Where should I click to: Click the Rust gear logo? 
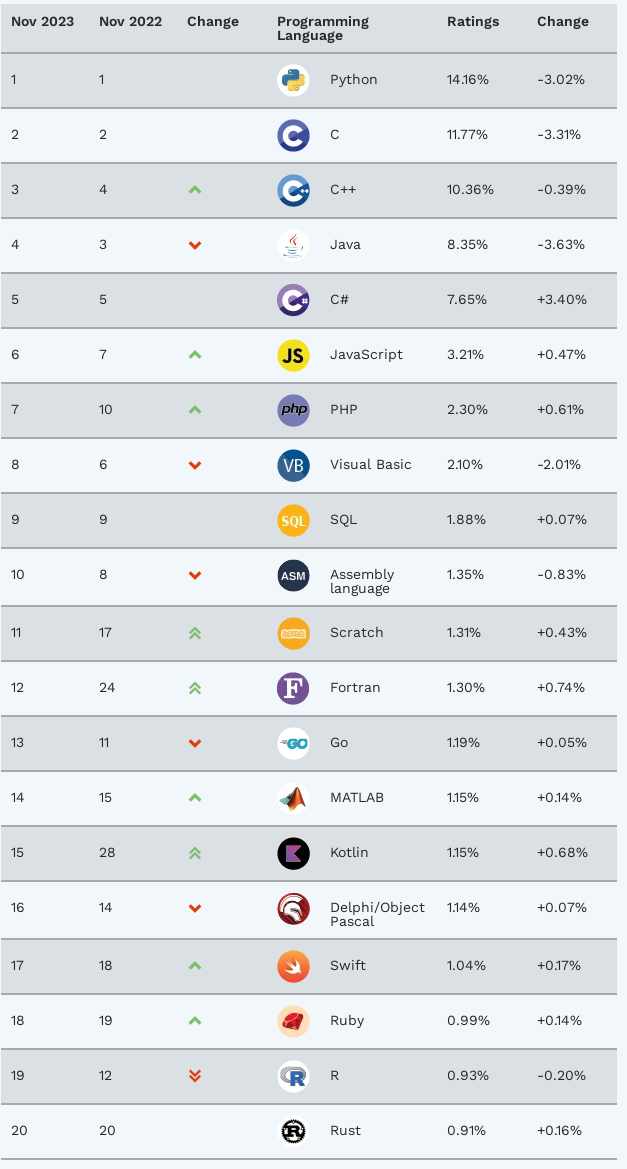(x=293, y=1131)
